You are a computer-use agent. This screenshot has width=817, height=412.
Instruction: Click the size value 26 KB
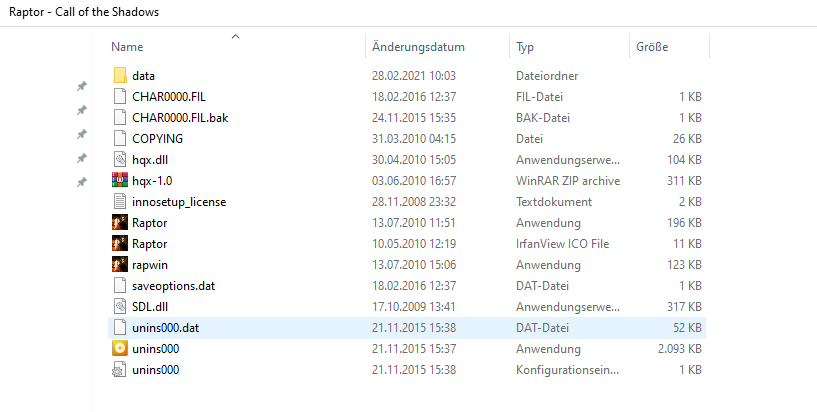(x=687, y=139)
